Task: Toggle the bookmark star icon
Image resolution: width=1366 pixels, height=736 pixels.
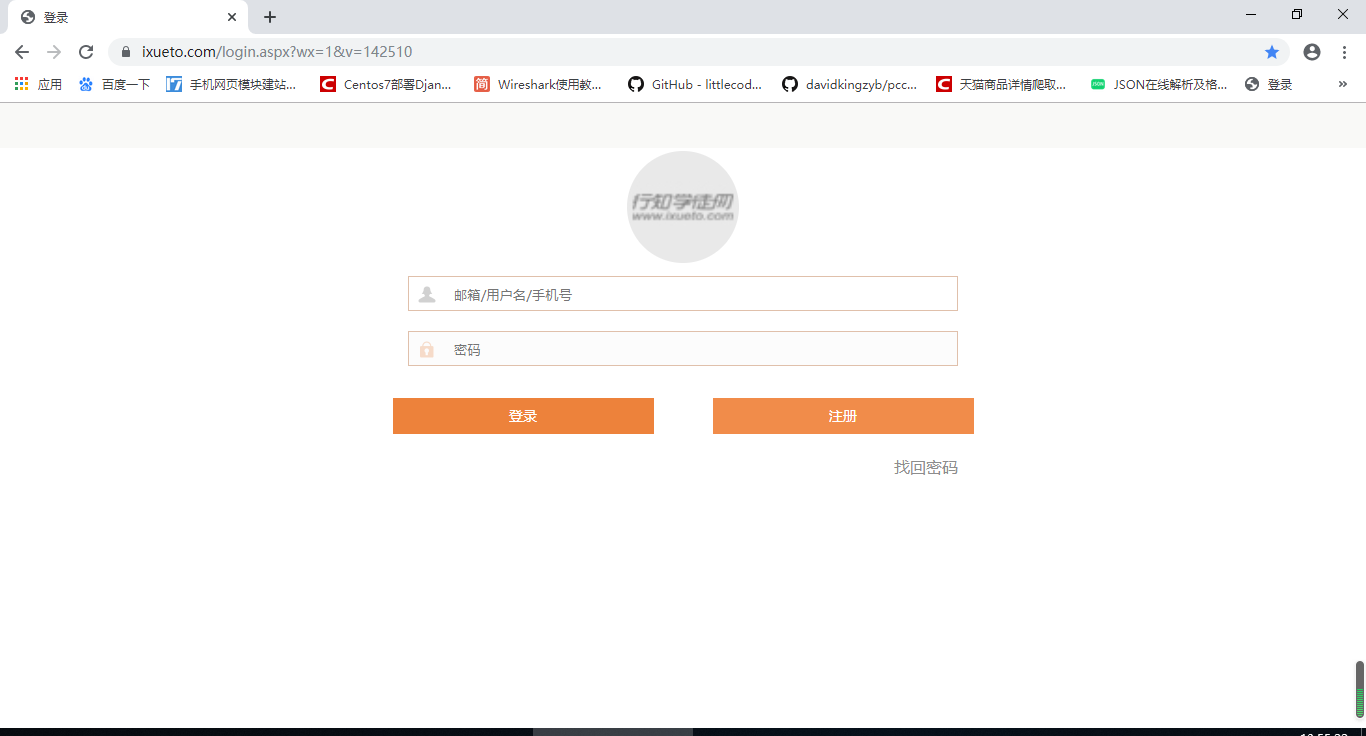Action: pyautogui.click(x=1272, y=52)
